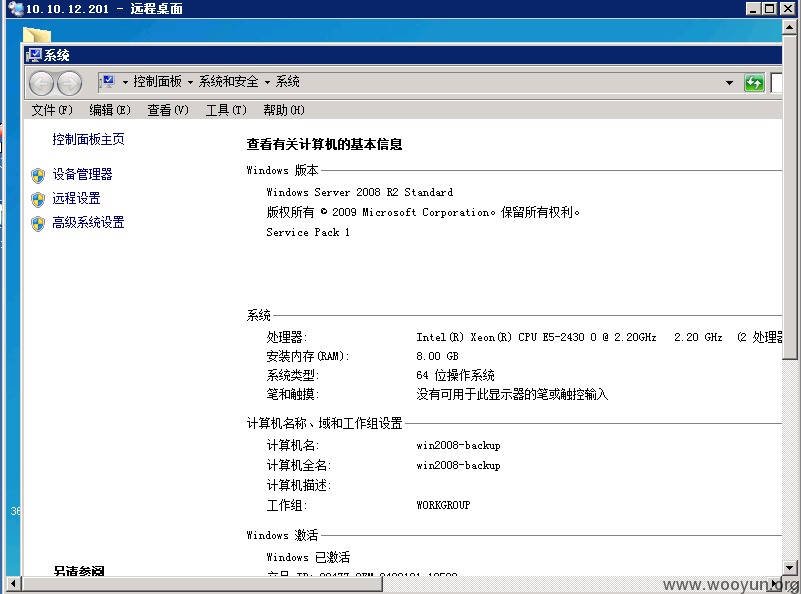Click the Forward navigation arrow button
The width and height of the screenshot is (801, 594).
69,83
